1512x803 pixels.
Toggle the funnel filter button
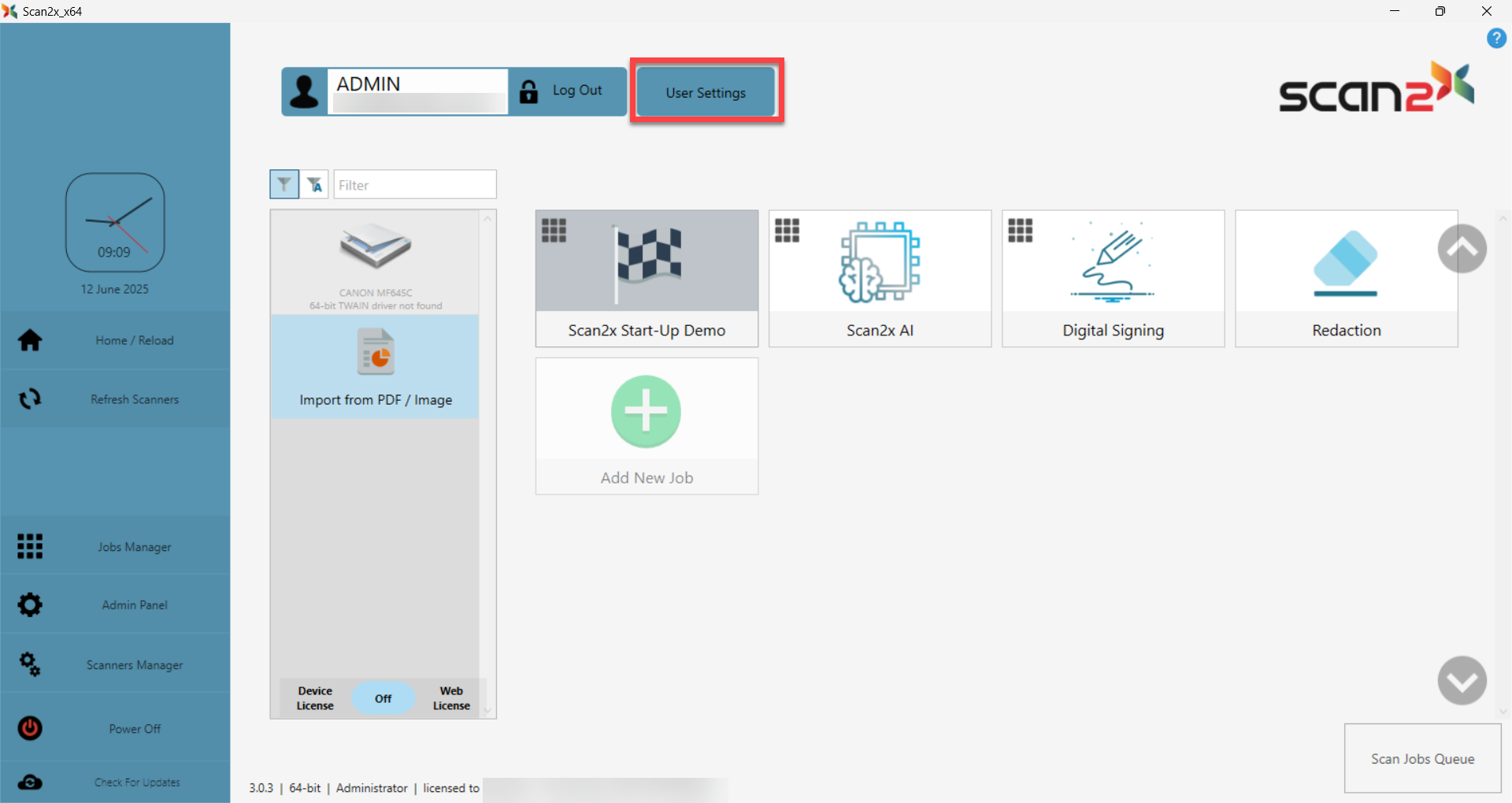tap(284, 184)
